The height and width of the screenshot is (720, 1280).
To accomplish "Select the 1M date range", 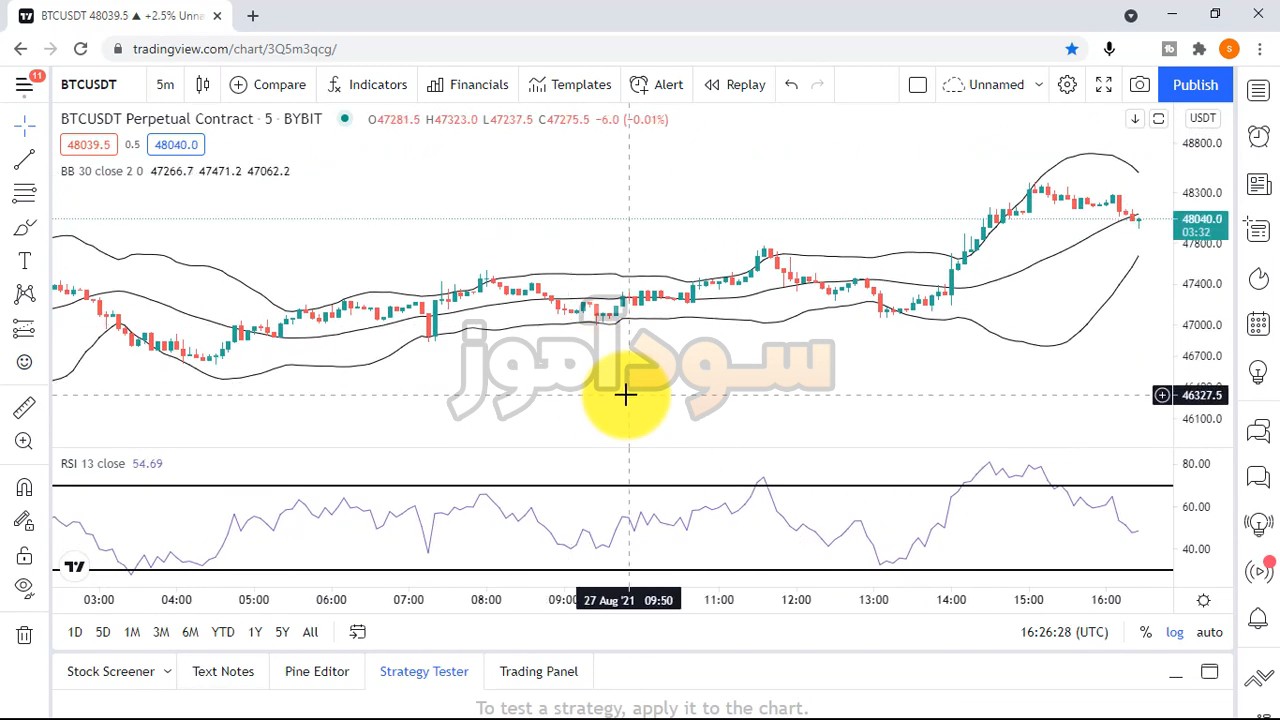I will [x=132, y=632].
